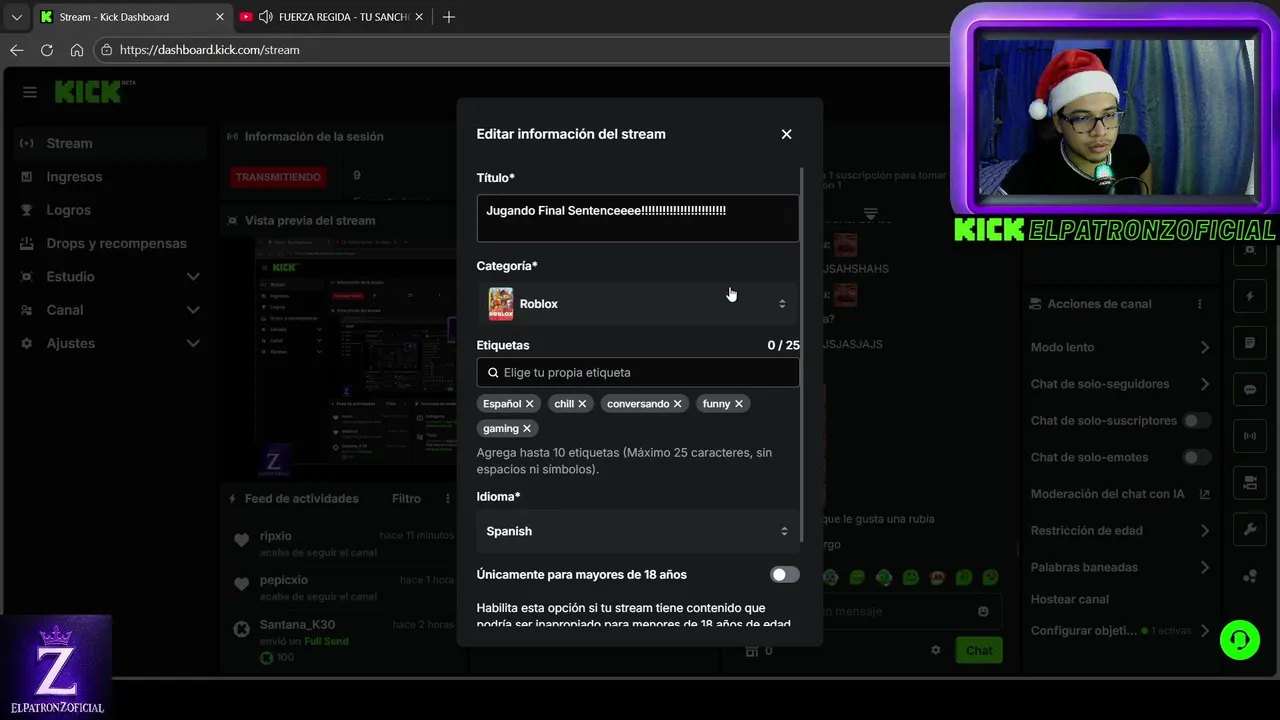Remove the gaming tag
The image size is (1280, 720).
(x=527, y=428)
